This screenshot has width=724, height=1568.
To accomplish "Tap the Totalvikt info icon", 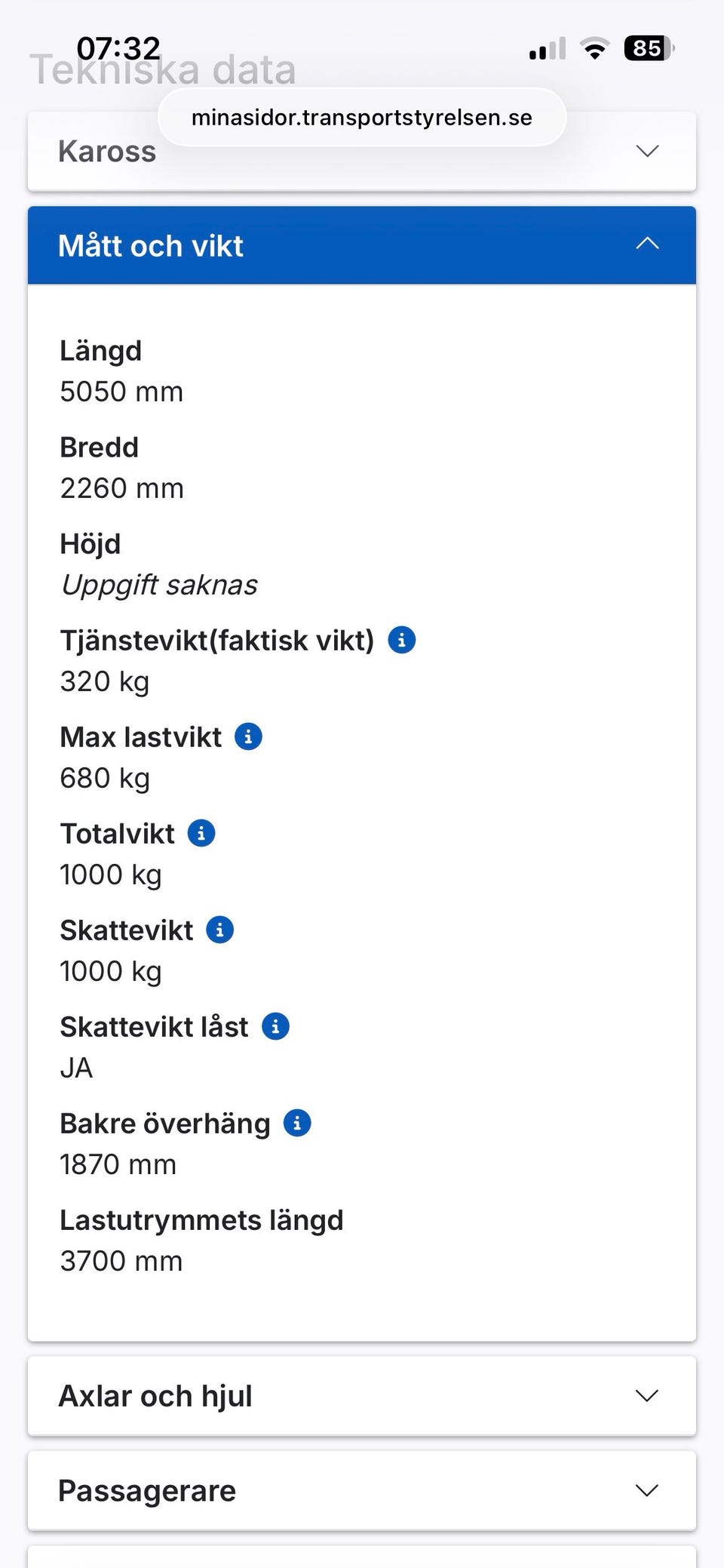I will tap(201, 833).
